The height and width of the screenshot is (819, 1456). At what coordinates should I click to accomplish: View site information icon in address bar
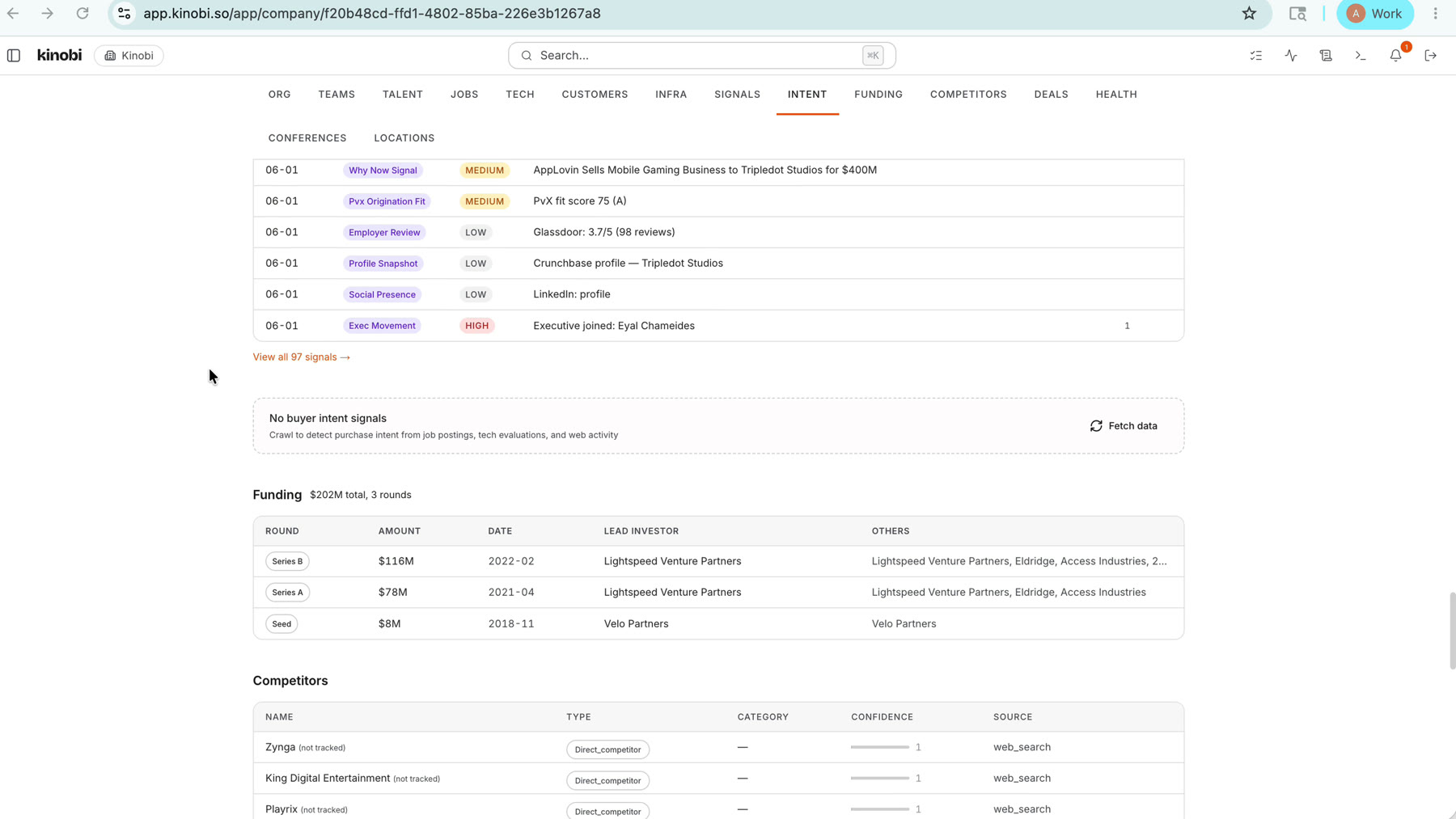(124, 13)
